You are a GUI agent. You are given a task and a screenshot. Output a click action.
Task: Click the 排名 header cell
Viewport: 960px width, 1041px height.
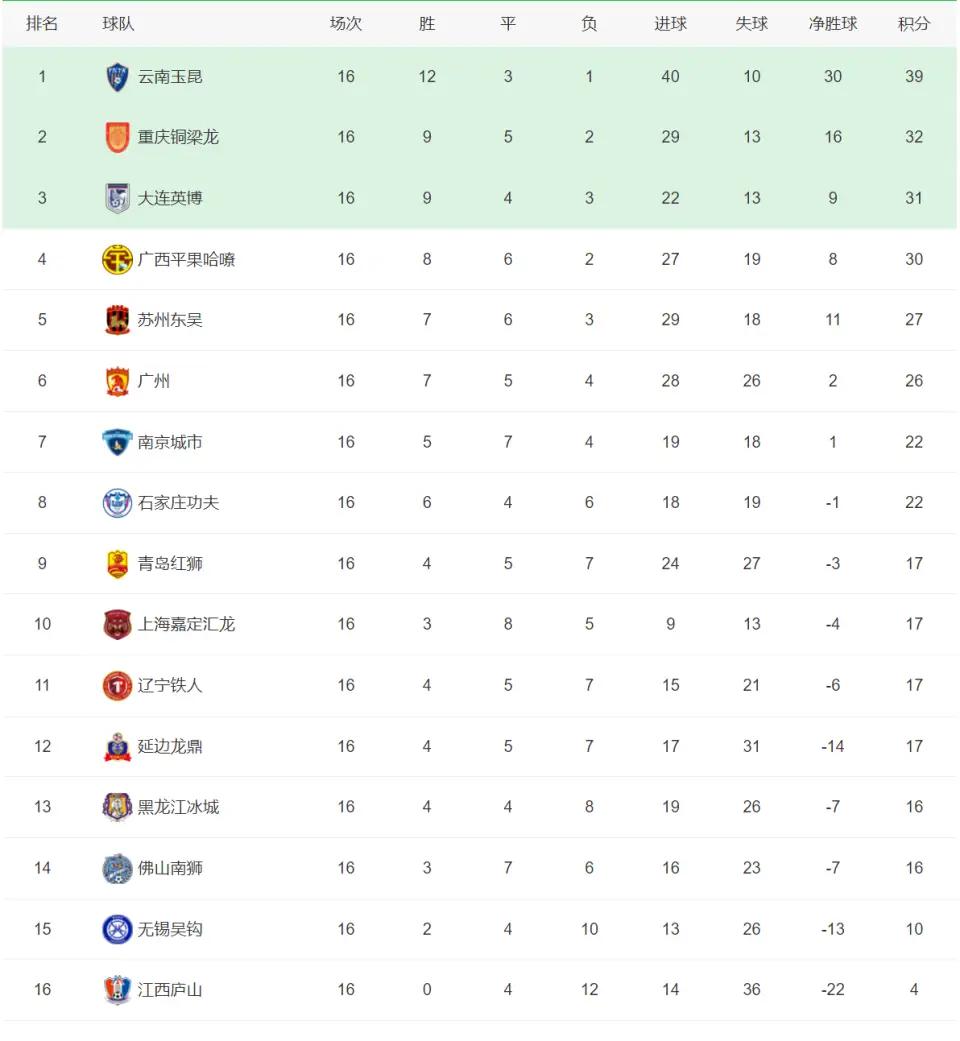pos(42,24)
